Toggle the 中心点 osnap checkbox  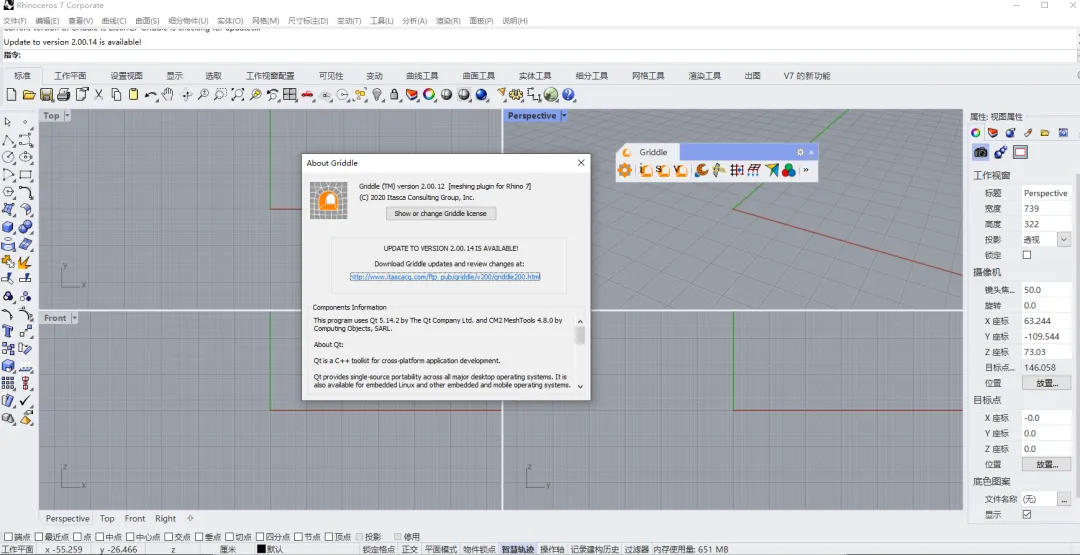coord(129,537)
